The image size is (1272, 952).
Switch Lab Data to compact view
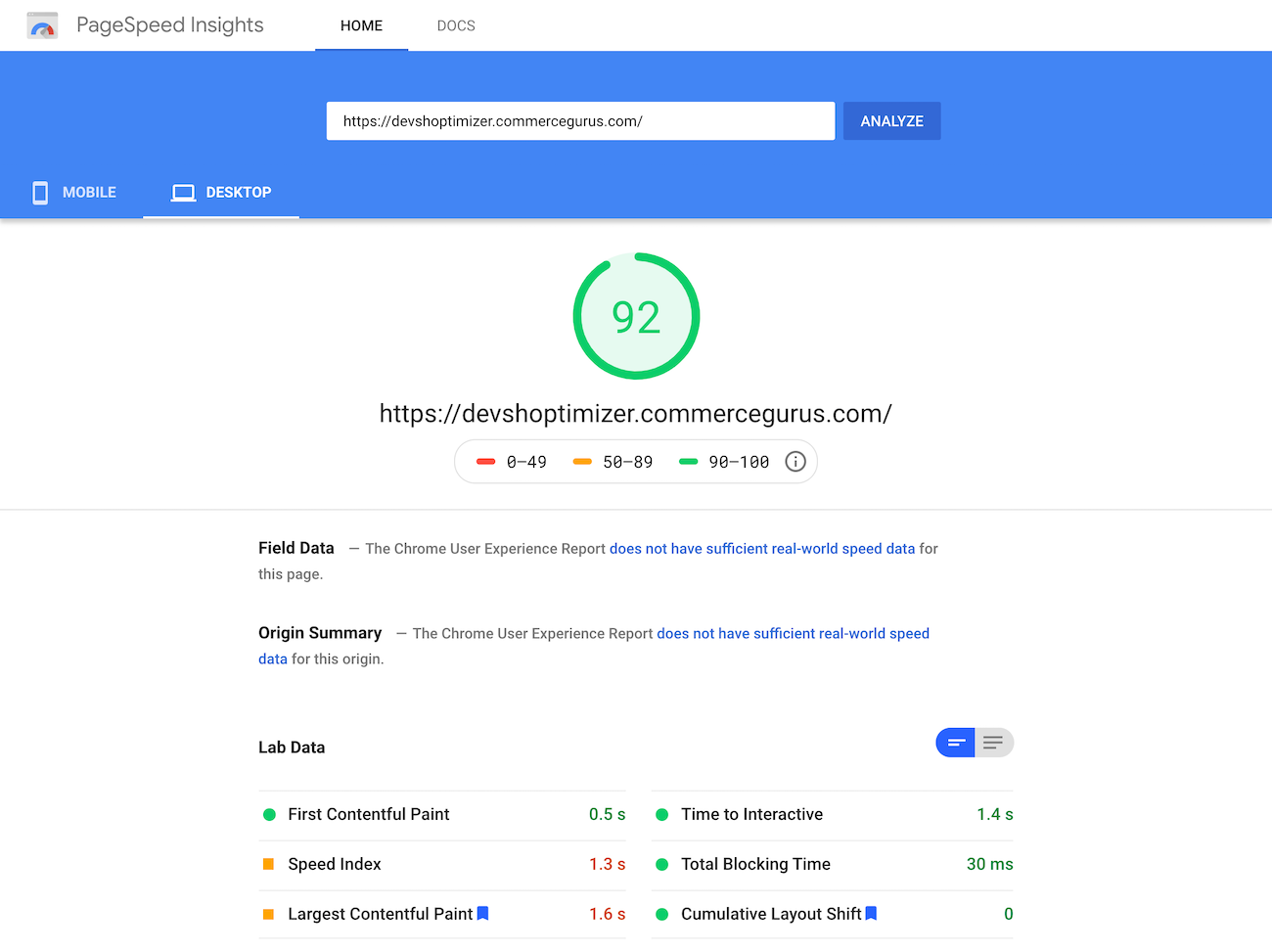[955, 743]
